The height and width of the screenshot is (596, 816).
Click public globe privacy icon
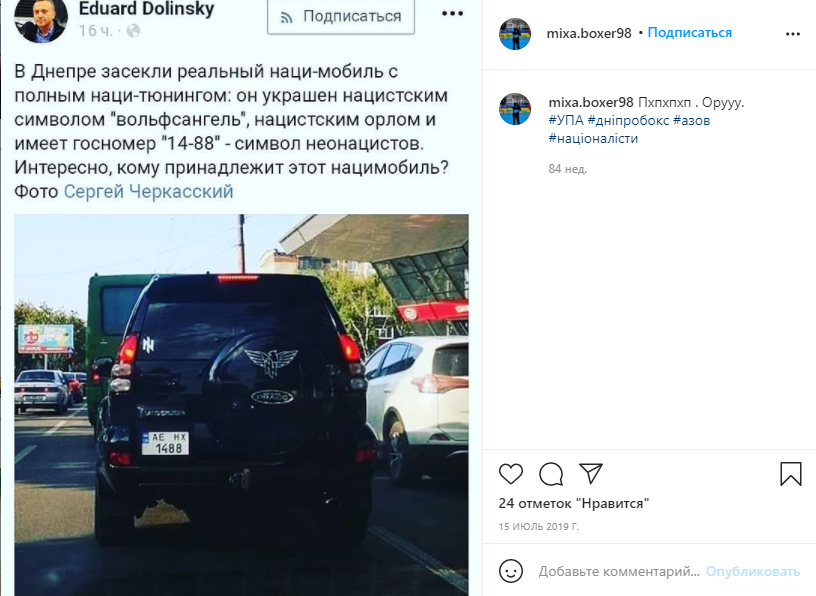click(133, 31)
